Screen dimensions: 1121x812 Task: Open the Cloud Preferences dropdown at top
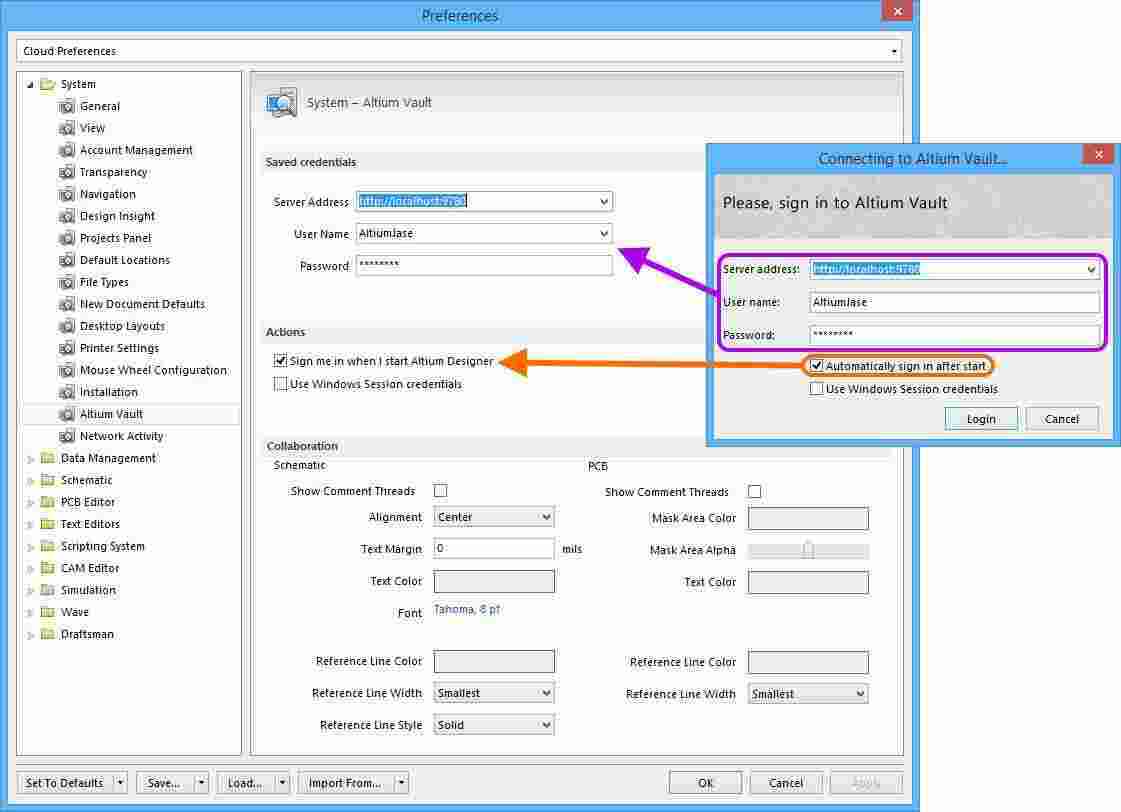[x=893, y=51]
